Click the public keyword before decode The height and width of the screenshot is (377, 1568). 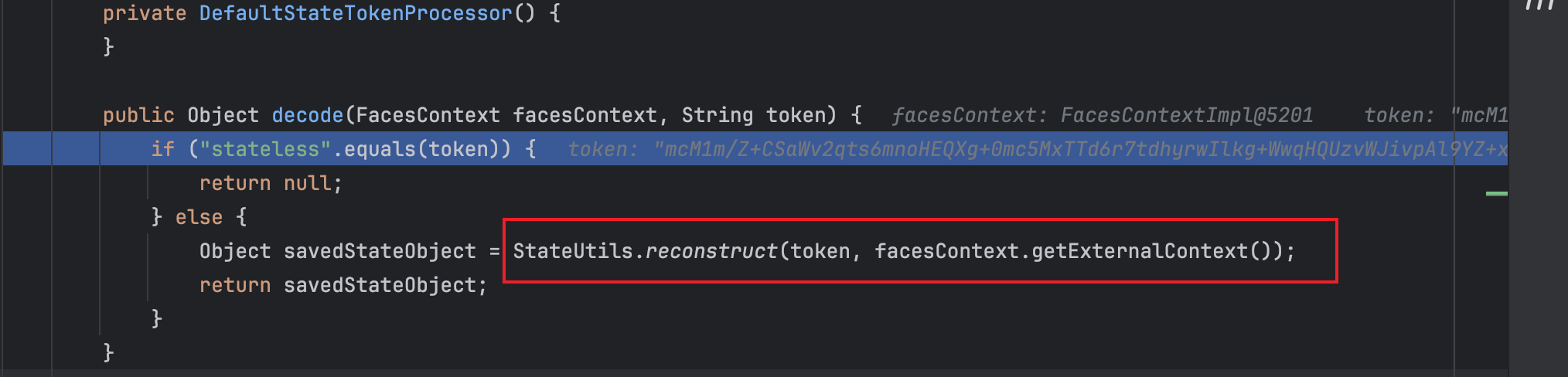coord(138,115)
